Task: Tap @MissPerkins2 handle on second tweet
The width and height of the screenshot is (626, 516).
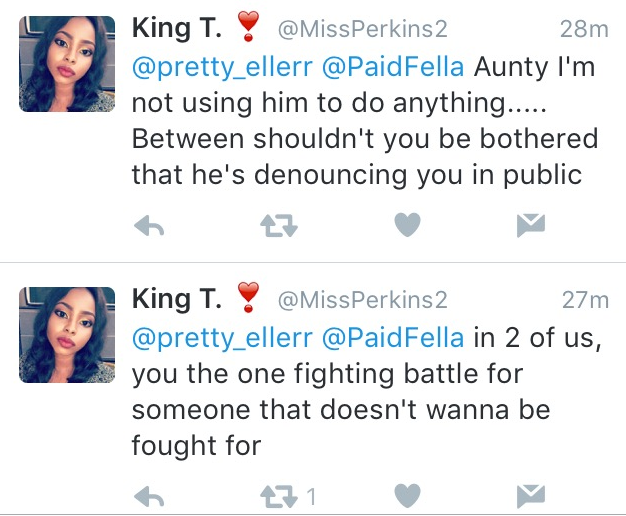Action: (x=361, y=300)
